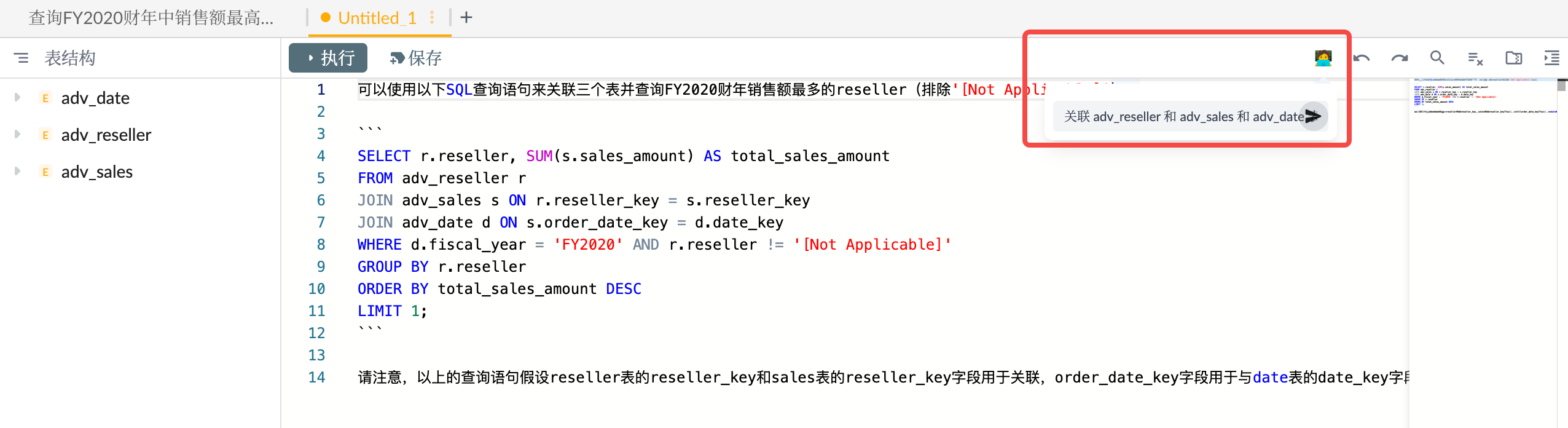The width and height of the screenshot is (1568, 428).
Task: Click the clear formatting icon in the toolbar
Action: click(1476, 58)
